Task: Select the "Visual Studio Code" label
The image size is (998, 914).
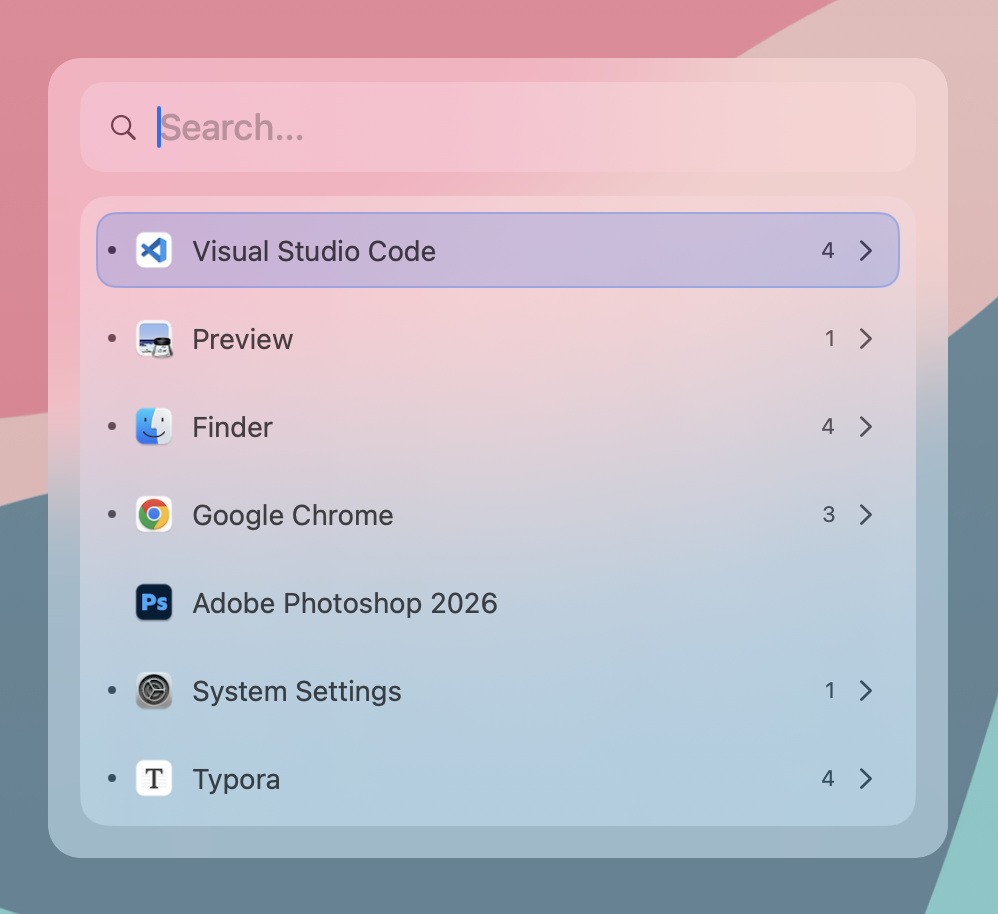Action: tap(314, 251)
